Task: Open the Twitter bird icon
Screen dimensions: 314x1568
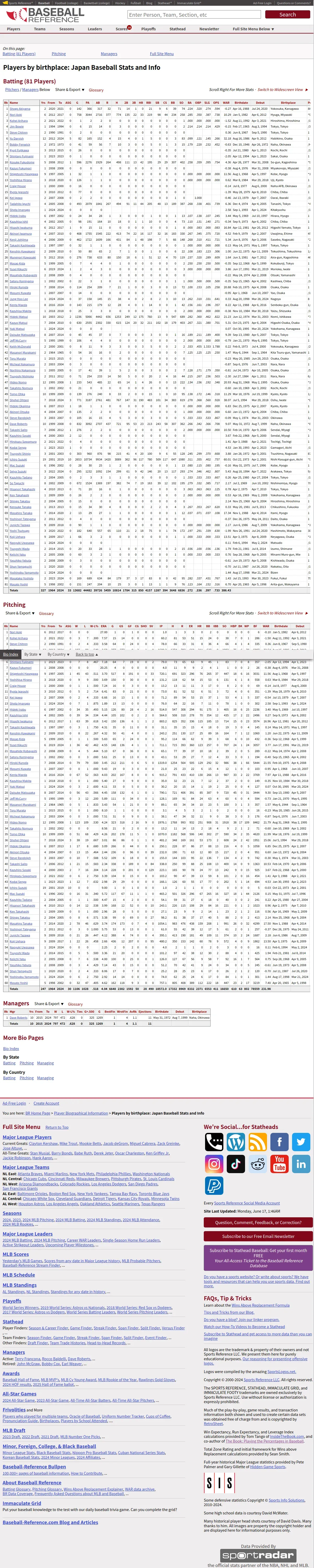Action: coord(302,1143)
